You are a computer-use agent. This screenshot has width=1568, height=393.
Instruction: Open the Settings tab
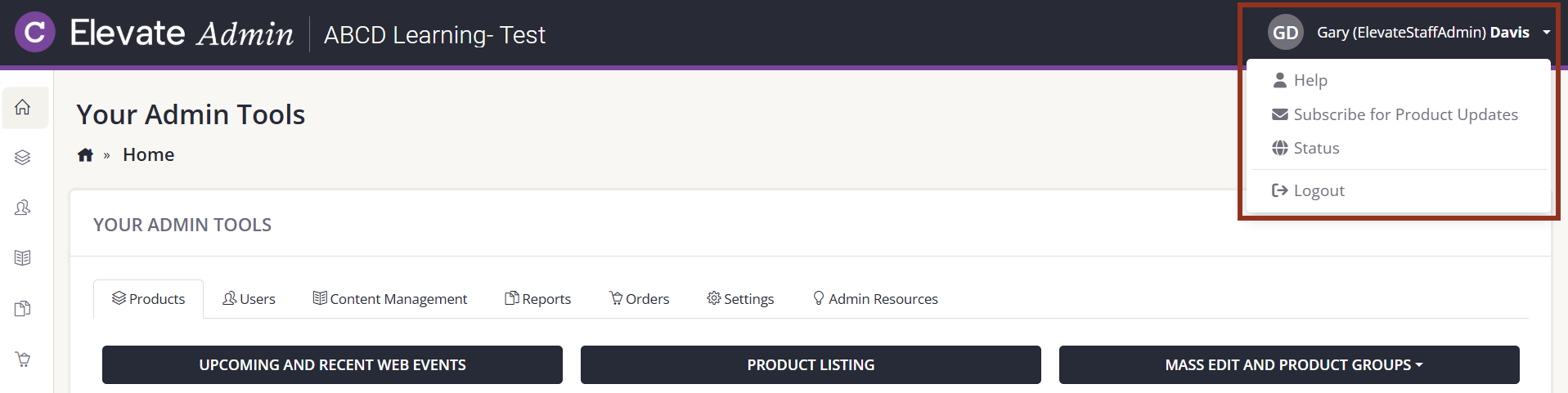click(x=740, y=299)
